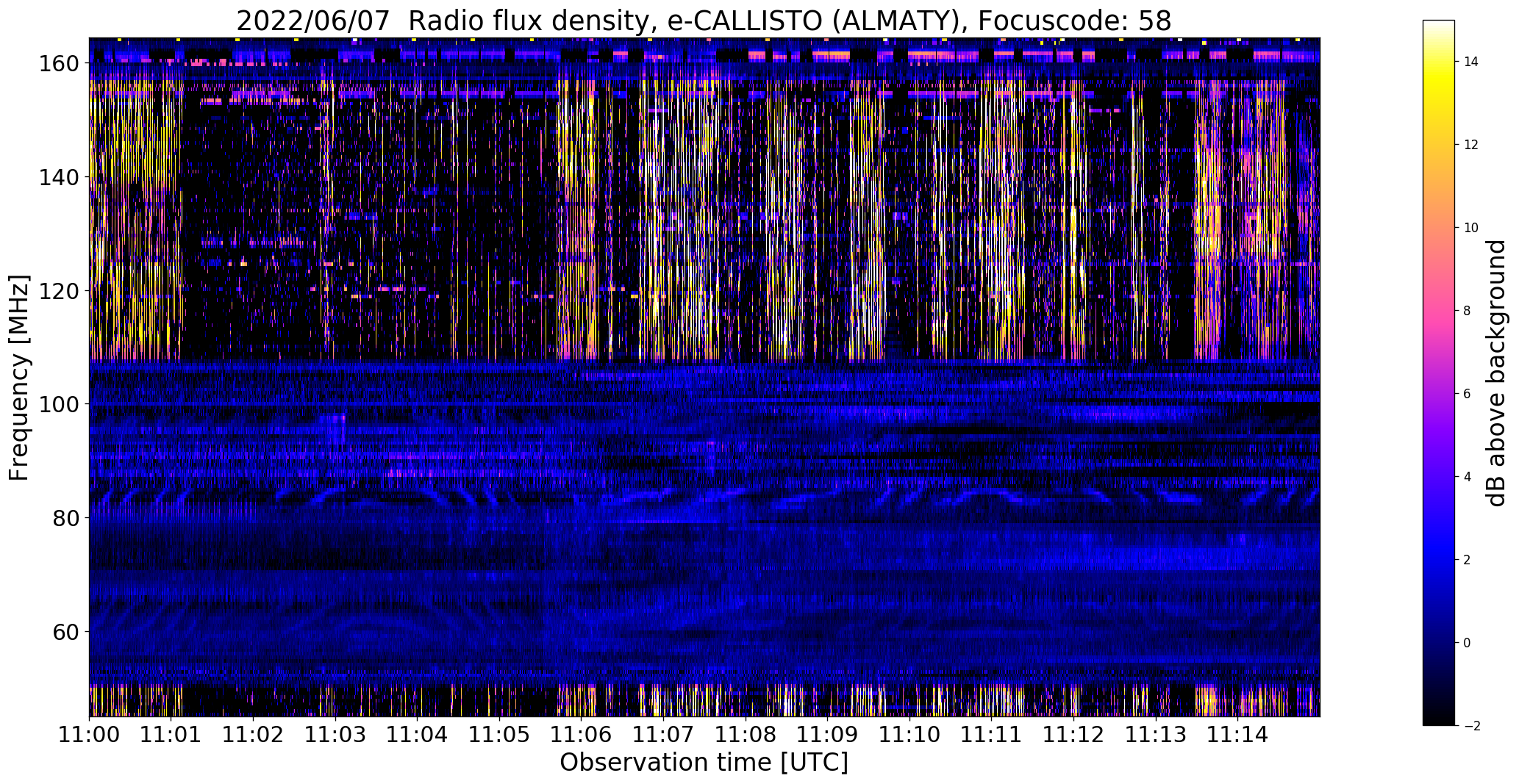Click the 11:05 time tick label

pyautogui.click(x=500, y=735)
